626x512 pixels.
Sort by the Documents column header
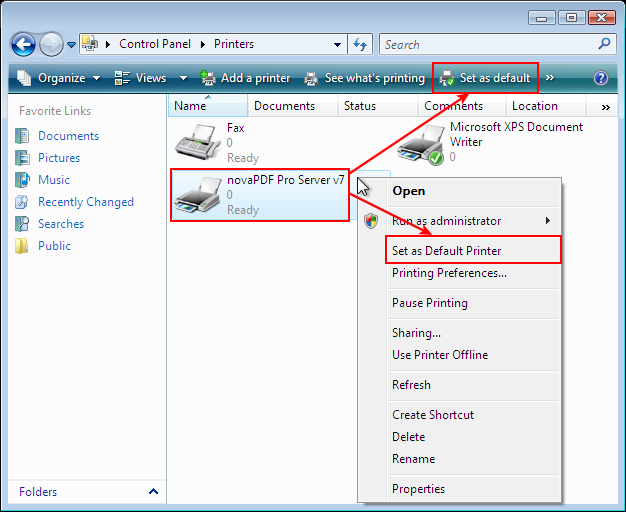[x=293, y=106]
